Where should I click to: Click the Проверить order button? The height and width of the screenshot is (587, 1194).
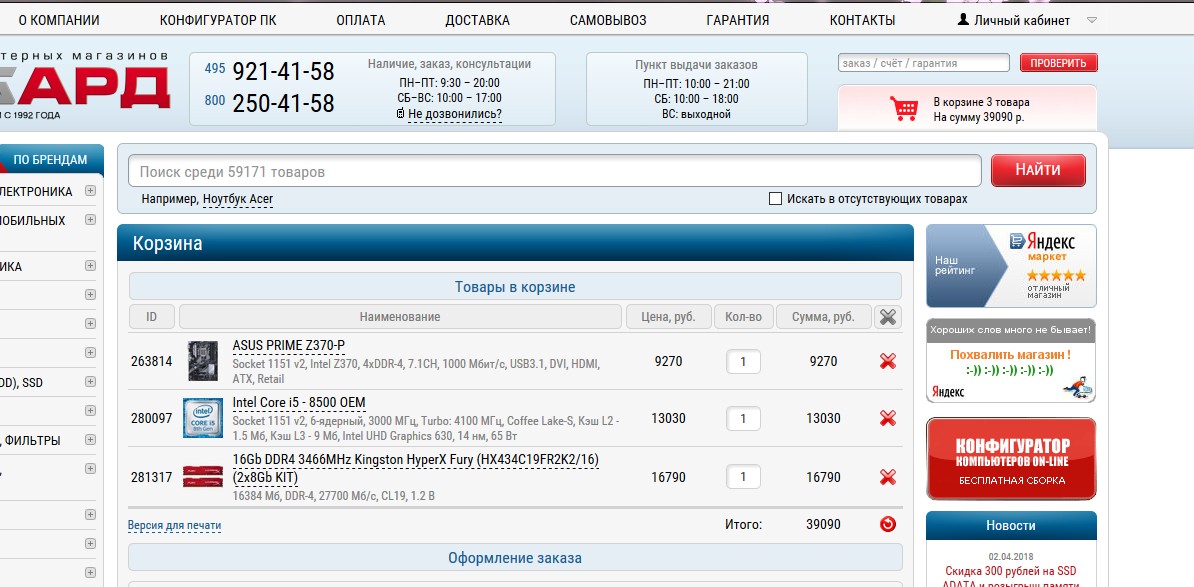pos(1058,63)
